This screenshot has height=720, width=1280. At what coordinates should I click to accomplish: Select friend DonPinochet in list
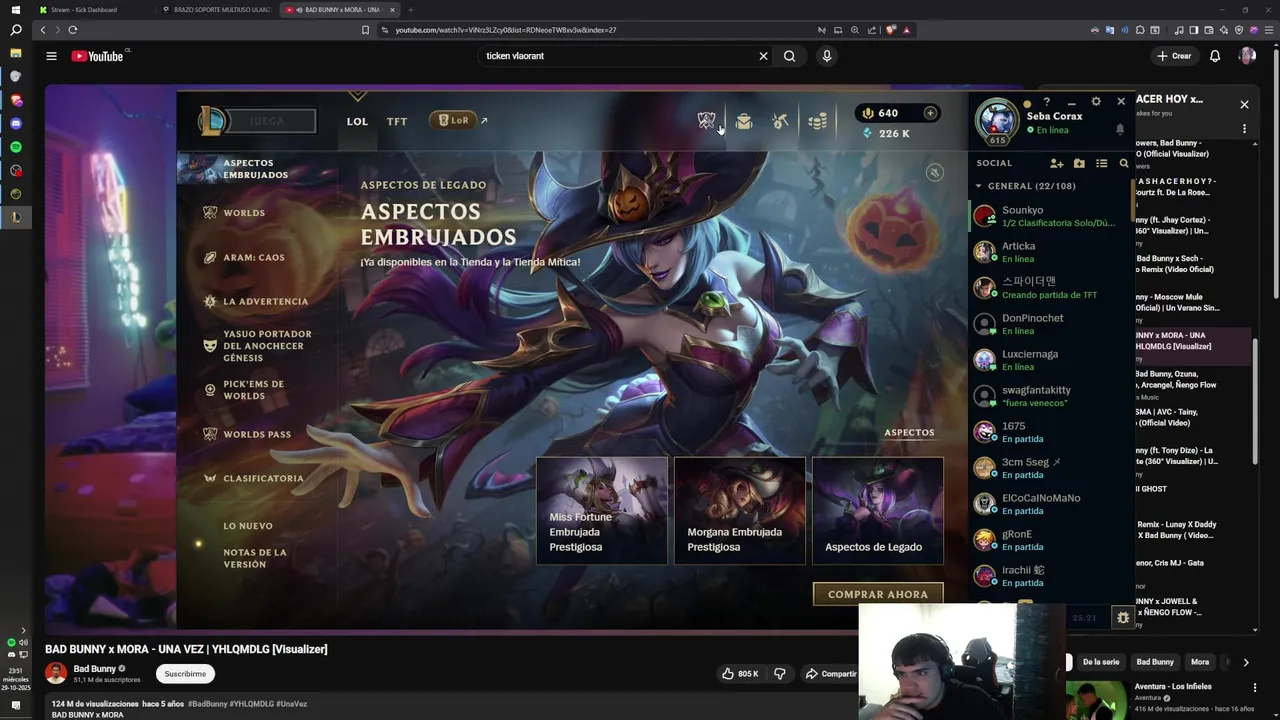[x=1050, y=324]
